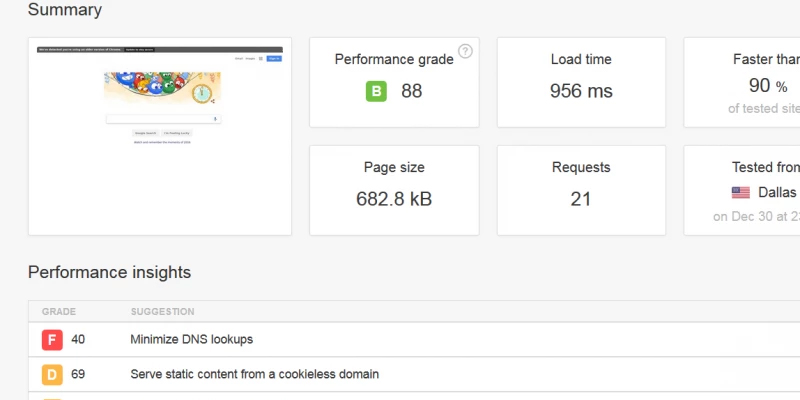Open the website screenshot thumbnail
Image resolution: width=800 pixels, height=400 pixels.
pos(160,136)
